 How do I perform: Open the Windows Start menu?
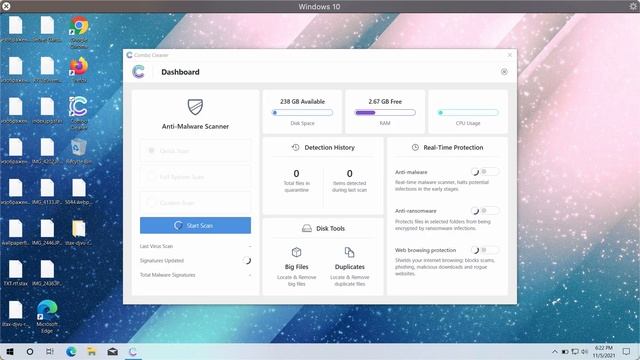click(10, 351)
